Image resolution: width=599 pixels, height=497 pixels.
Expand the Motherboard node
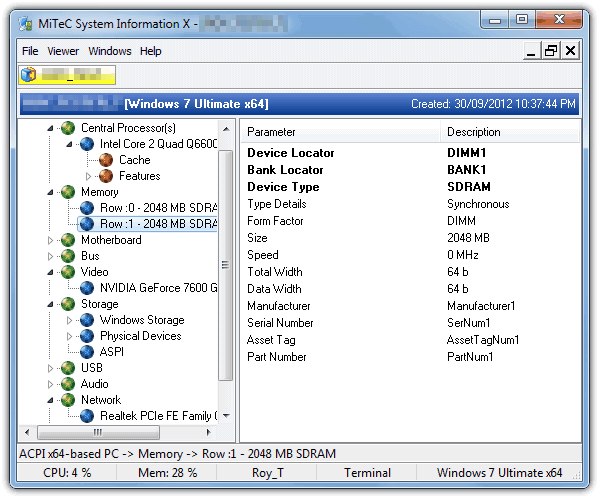click(50, 240)
